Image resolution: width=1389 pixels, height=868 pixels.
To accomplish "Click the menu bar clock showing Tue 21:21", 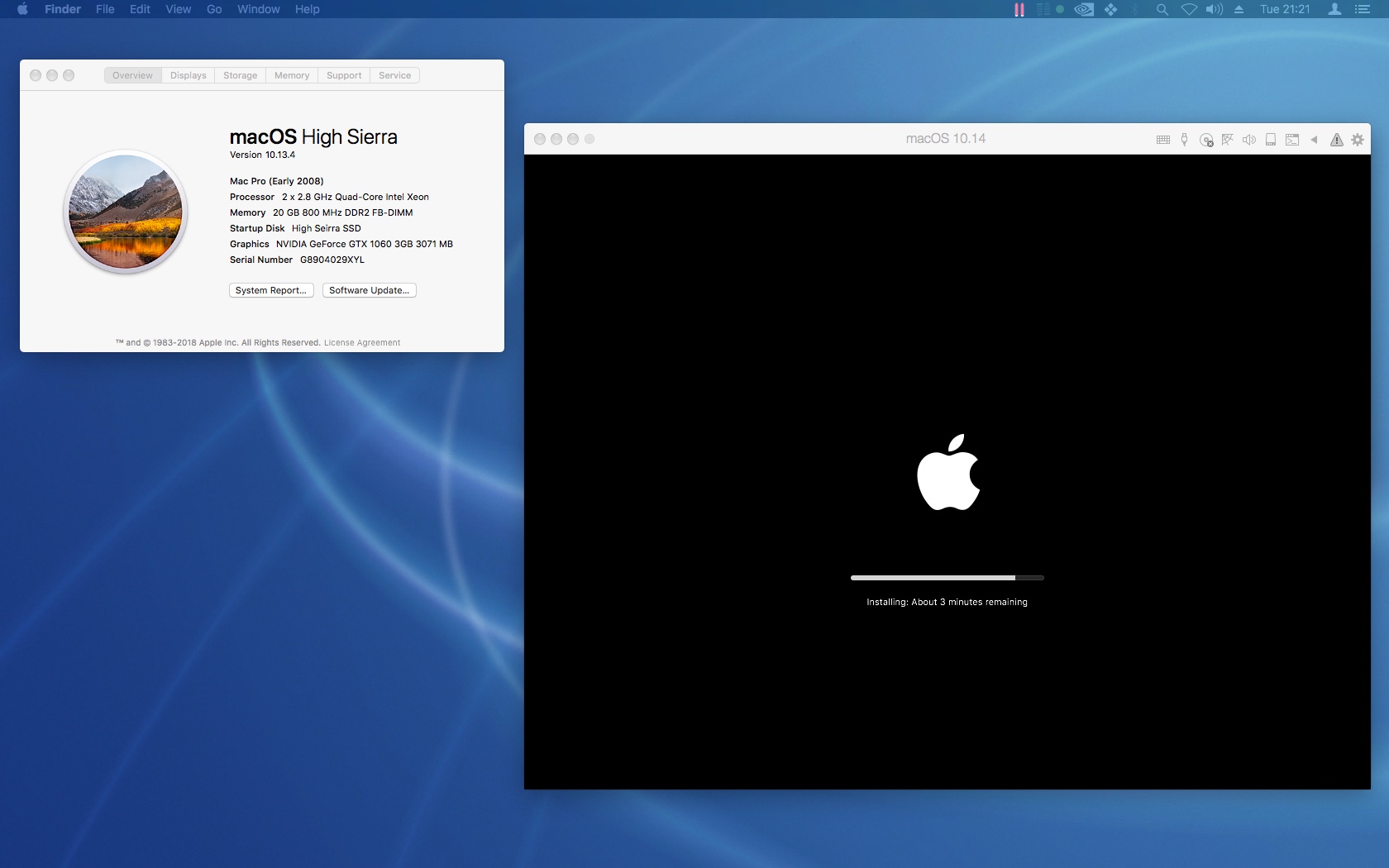I will [x=1285, y=9].
